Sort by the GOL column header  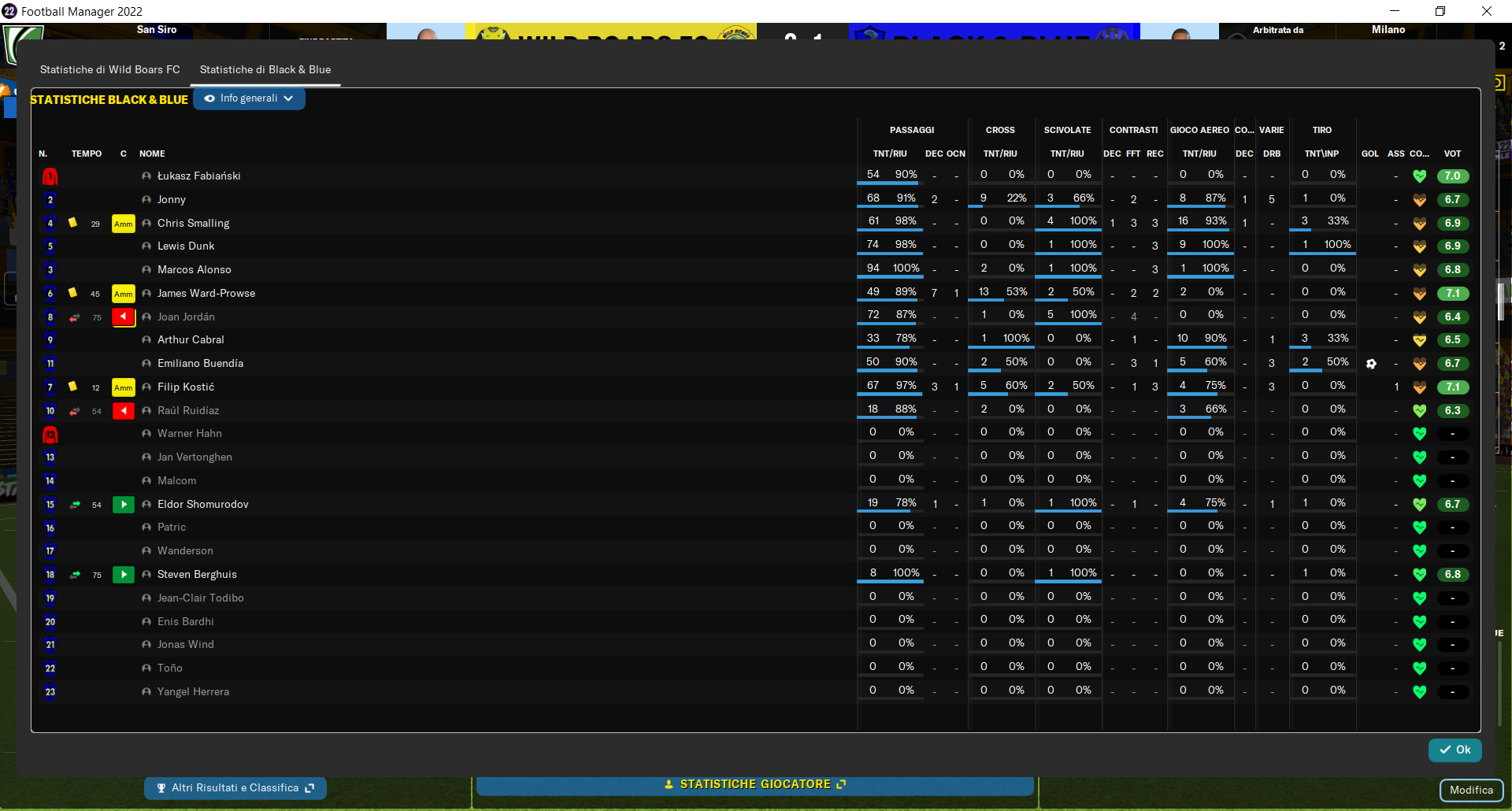point(1370,154)
